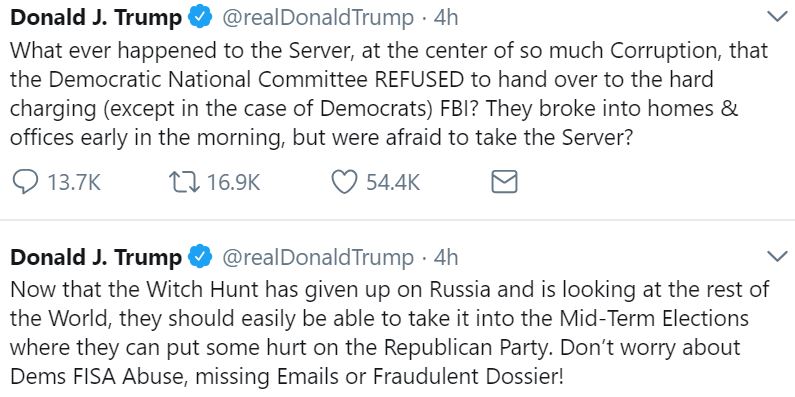This screenshot has height=397, width=795.
Task: Click the verified badge on the first tweet
Action: click(x=200, y=18)
